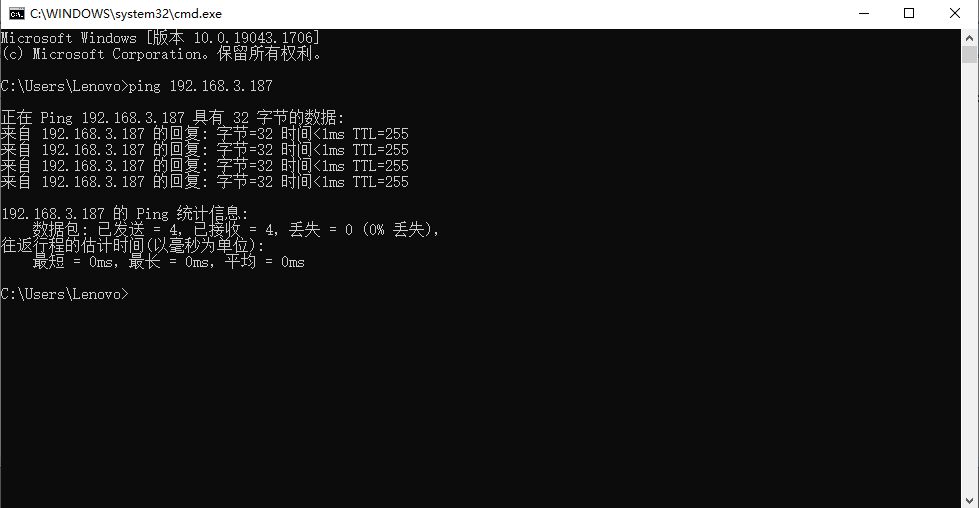
Task: Click the Microsoft Windows version line
Action: [x=160, y=38]
